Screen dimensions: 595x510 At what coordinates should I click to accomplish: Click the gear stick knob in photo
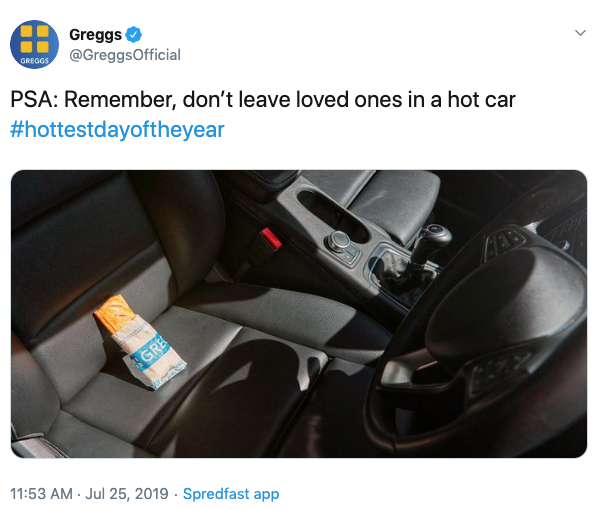[436, 233]
